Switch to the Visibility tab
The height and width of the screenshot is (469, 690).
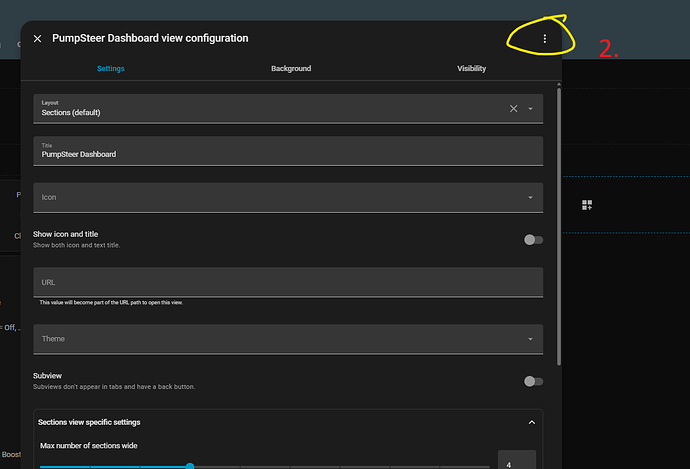point(471,69)
